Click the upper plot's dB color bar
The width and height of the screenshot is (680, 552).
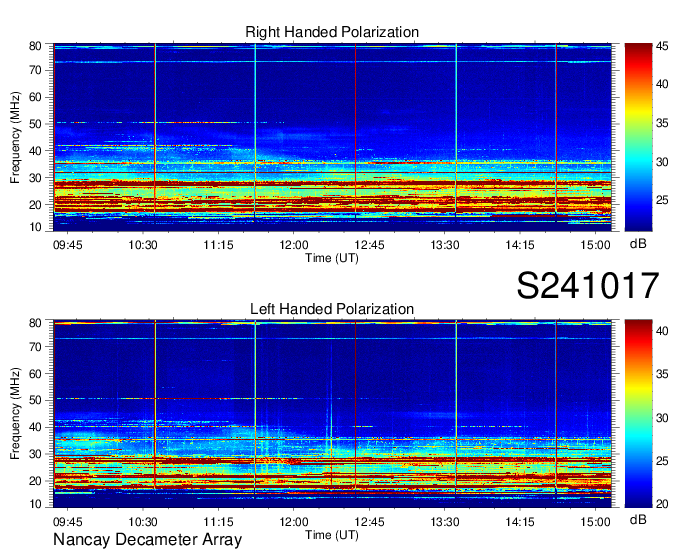(x=638, y=137)
